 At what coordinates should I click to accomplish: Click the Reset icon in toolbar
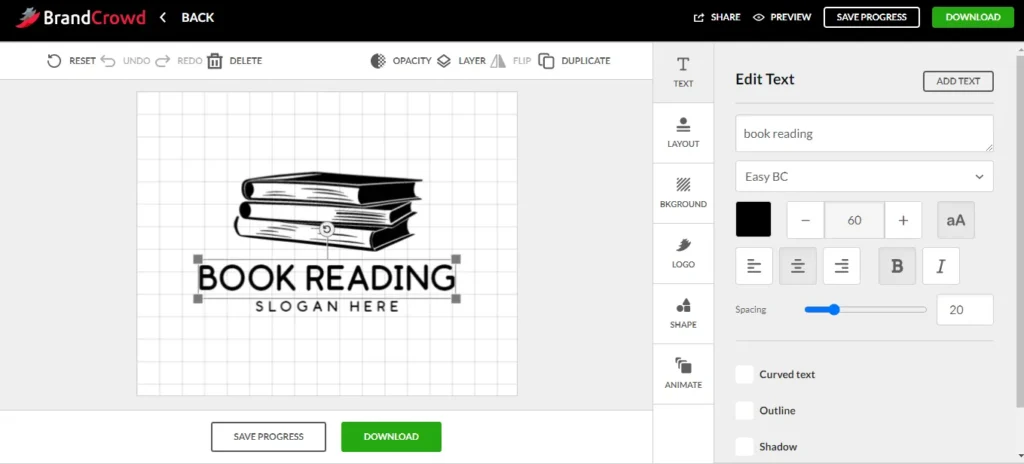pyautogui.click(x=54, y=61)
